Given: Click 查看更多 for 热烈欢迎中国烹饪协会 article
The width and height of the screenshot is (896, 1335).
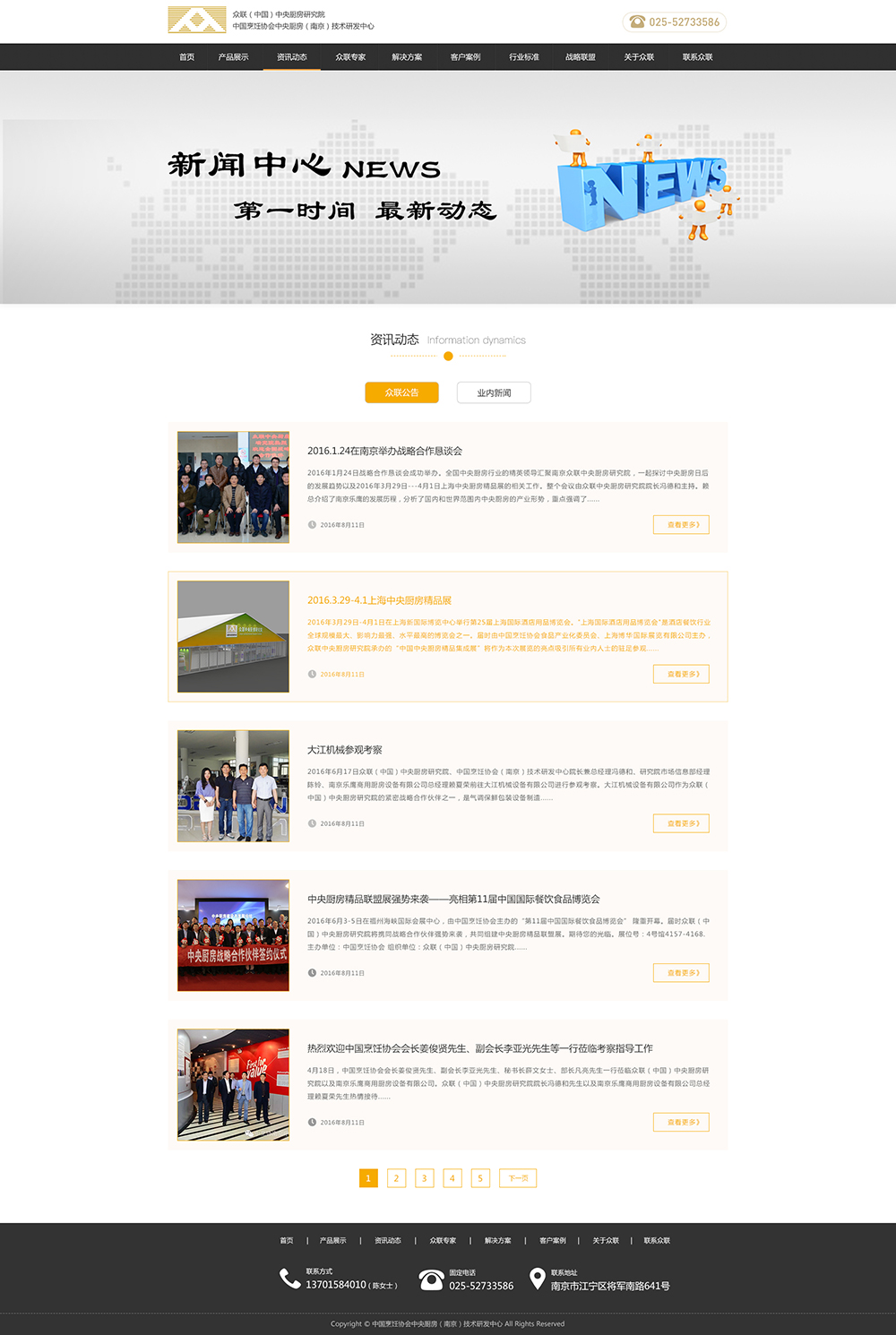Looking at the screenshot, I should coord(682,1122).
